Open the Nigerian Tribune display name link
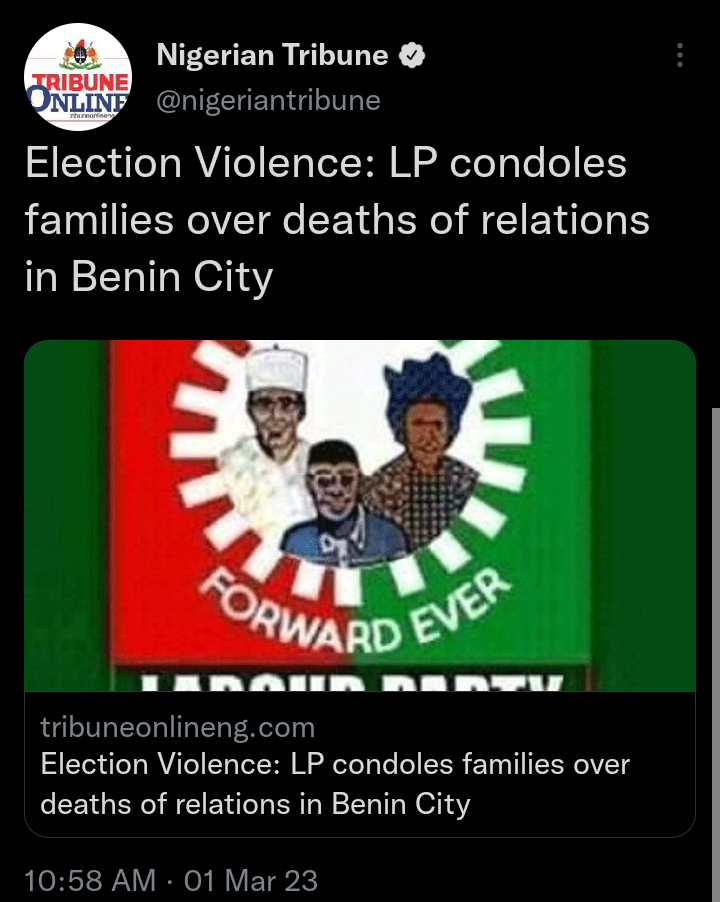This screenshot has width=720, height=902. click(272, 55)
